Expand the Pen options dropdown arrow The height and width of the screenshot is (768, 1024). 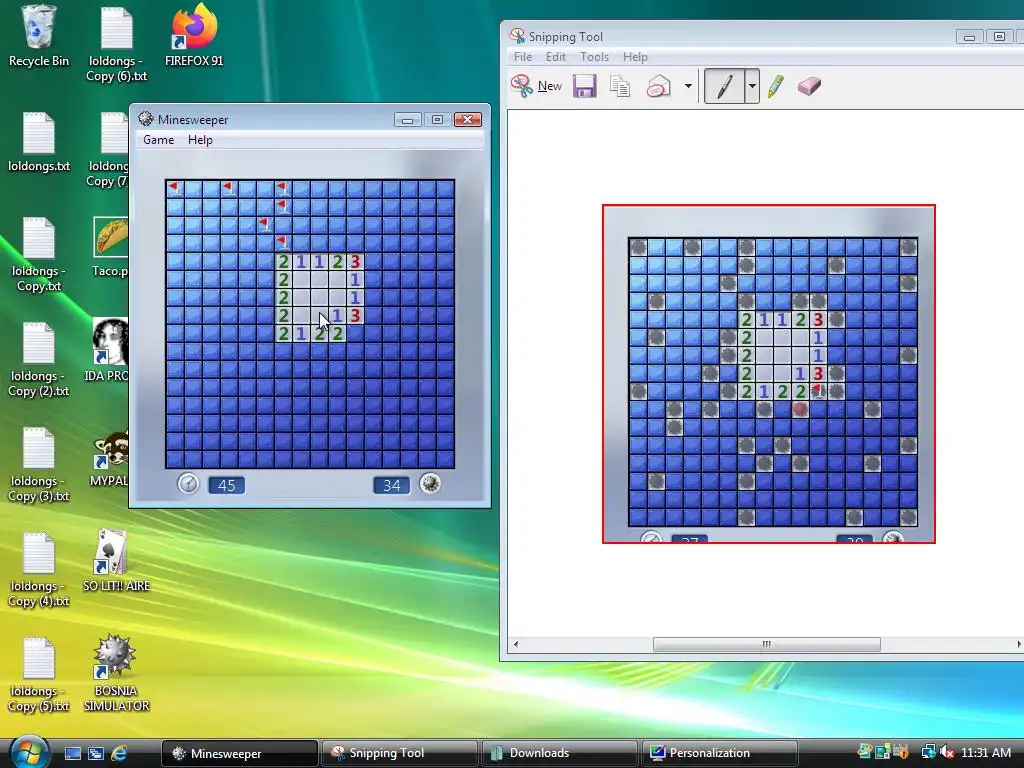(x=752, y=86)
